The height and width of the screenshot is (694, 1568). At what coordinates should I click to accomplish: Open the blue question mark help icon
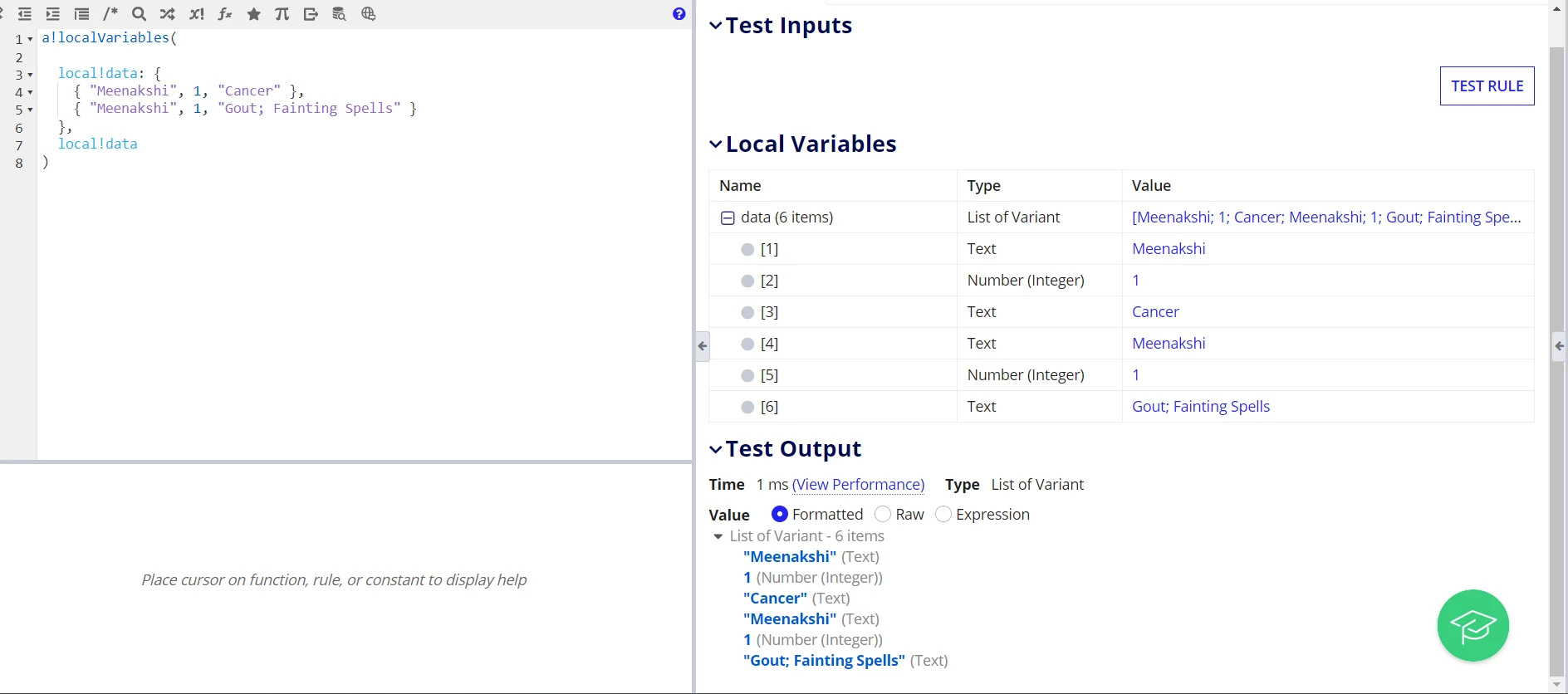point(679,14)
